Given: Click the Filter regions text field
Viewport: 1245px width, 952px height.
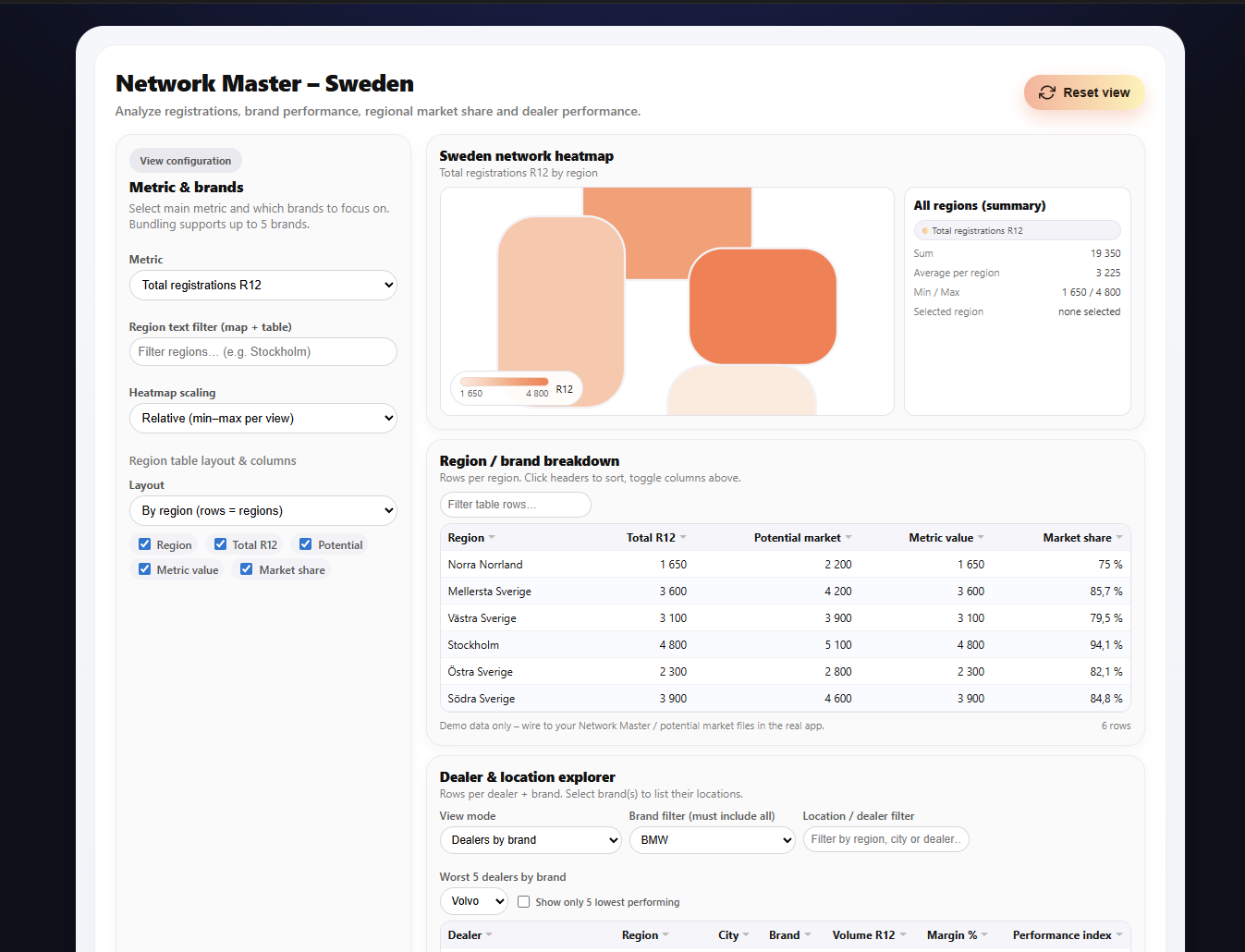Looking at the screenshot, I should 262,351.
